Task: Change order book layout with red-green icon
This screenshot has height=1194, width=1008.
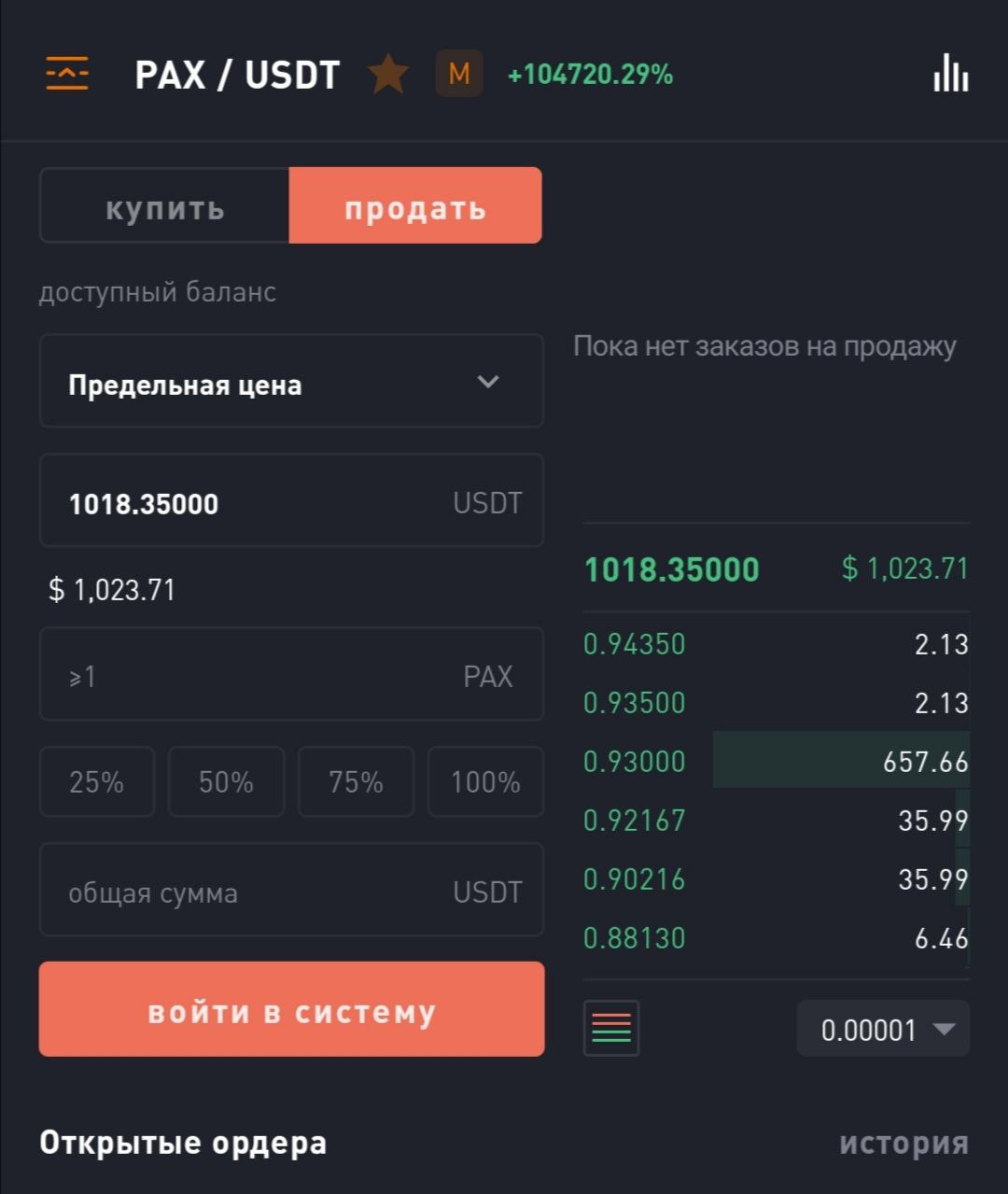Action: coord(611,1028)
